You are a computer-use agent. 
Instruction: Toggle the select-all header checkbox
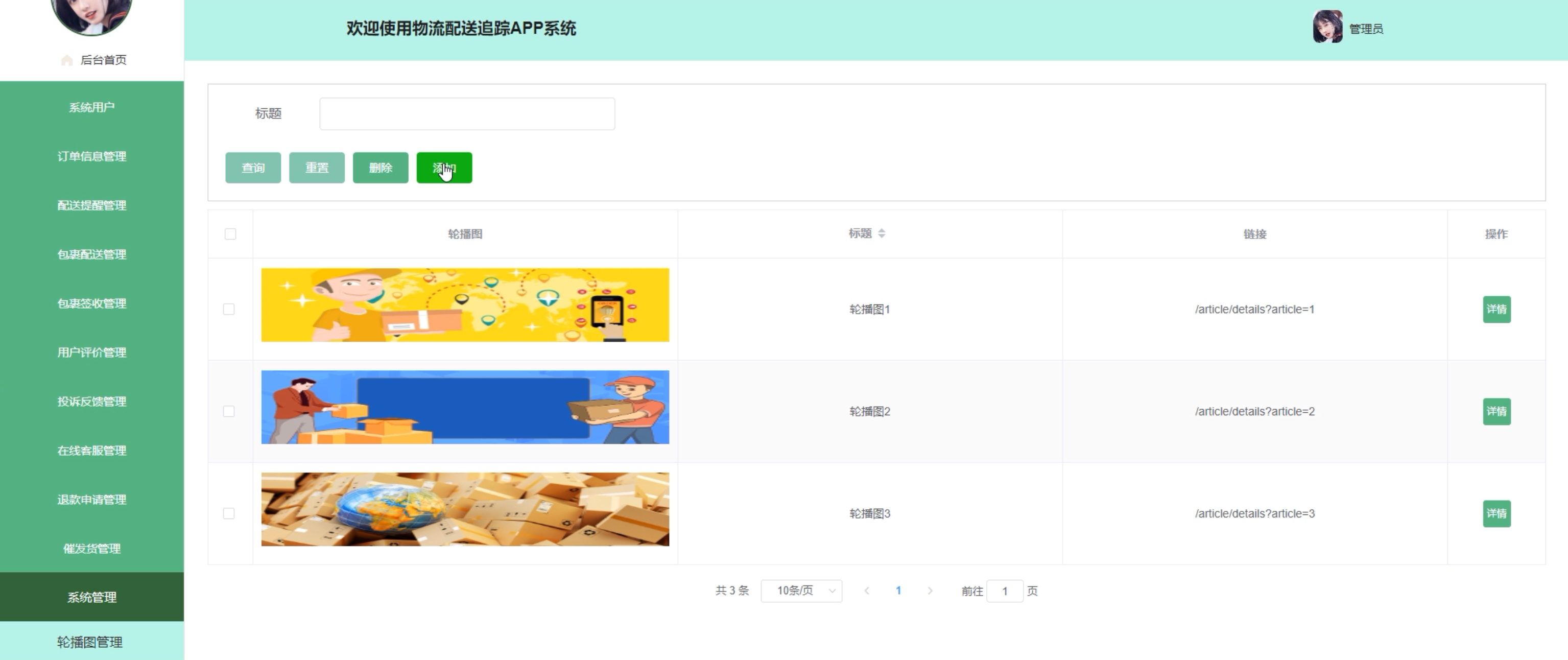coord(230,234)
